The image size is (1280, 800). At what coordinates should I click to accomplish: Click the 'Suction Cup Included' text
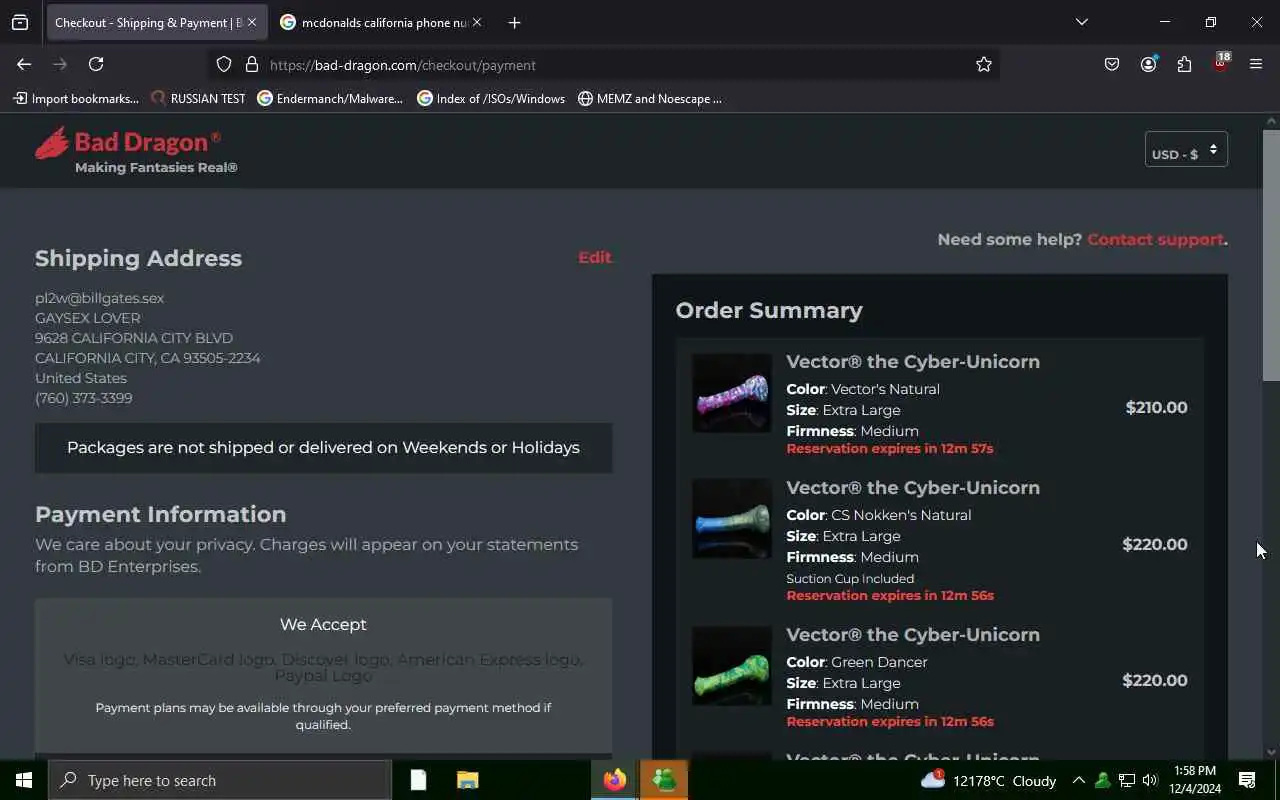click(x=850, y=578)
